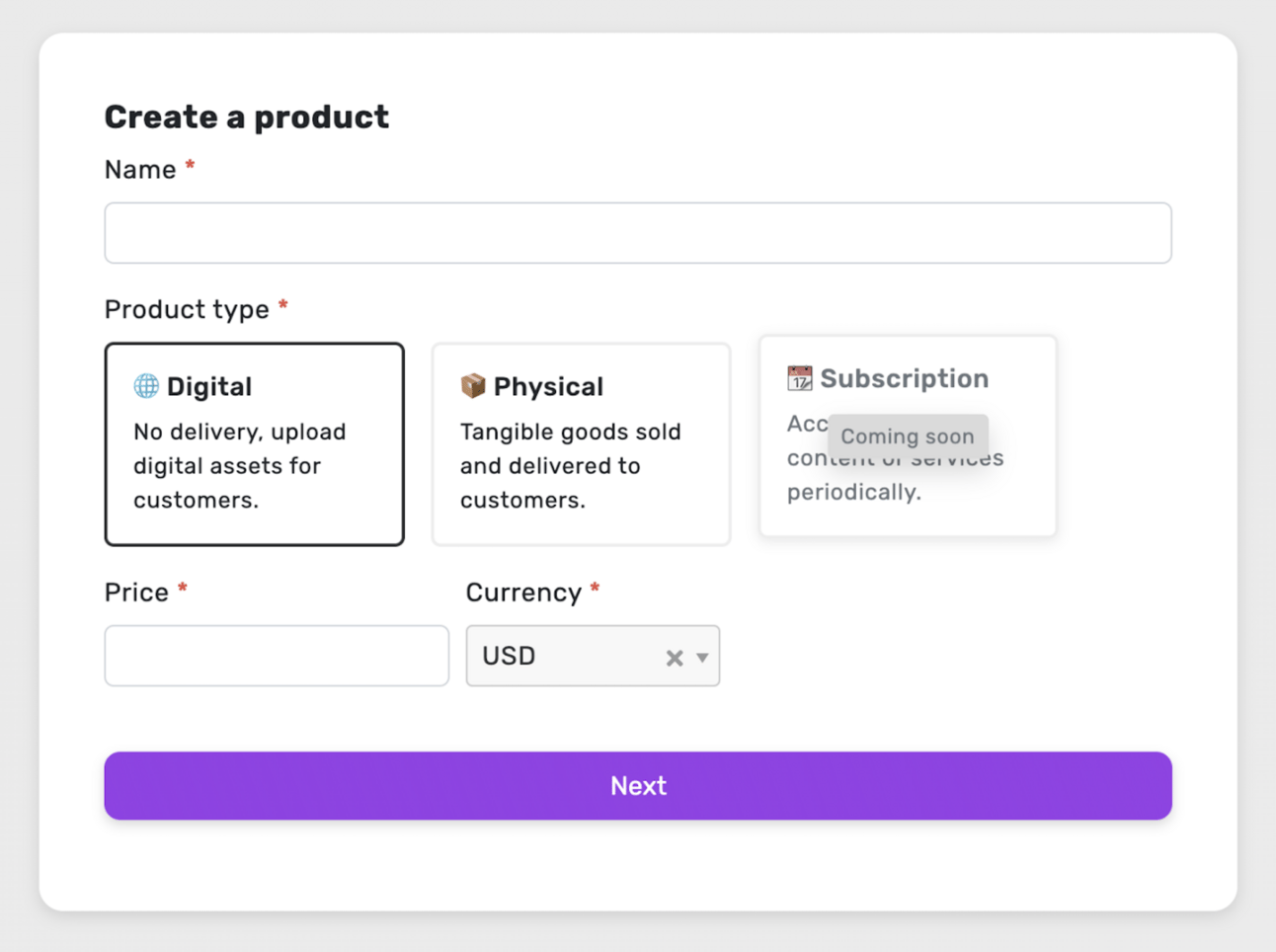Click the Digital heading text

pyautogui.click(x=209, y=386)
